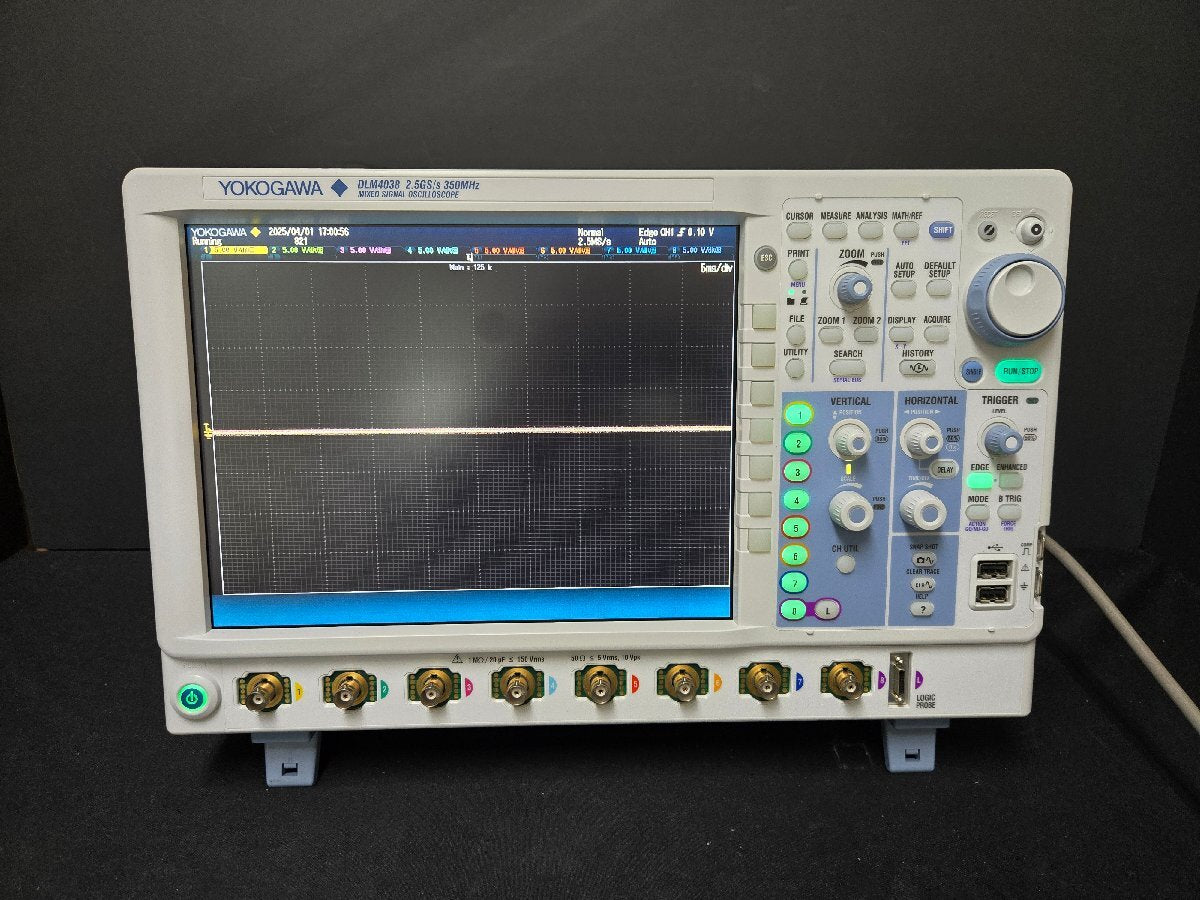
Task: Click the trigger MODE button
Action: pos(977,512)
